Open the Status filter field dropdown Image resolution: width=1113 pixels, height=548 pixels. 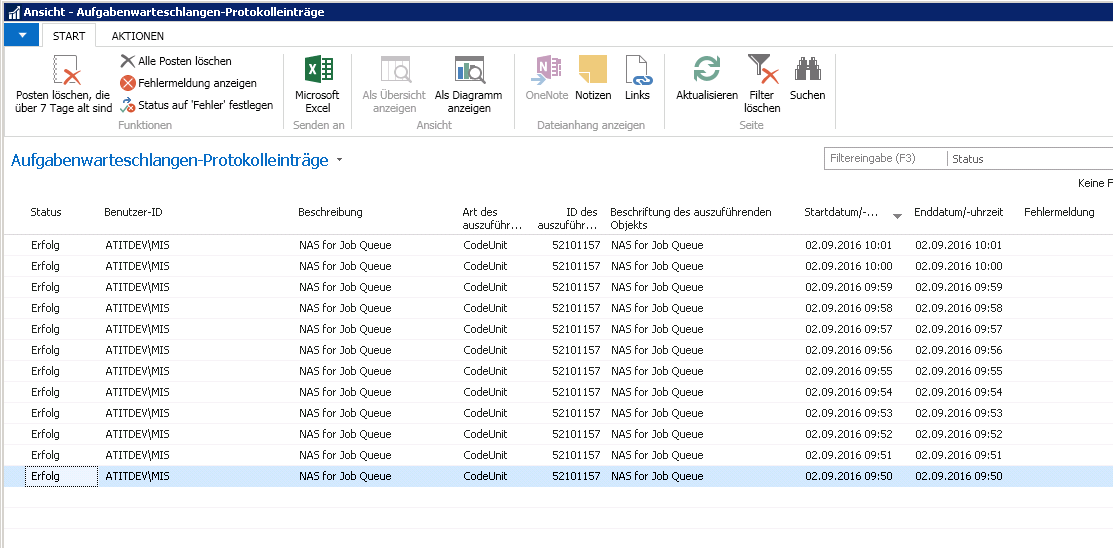click(x=1030, y=159)
